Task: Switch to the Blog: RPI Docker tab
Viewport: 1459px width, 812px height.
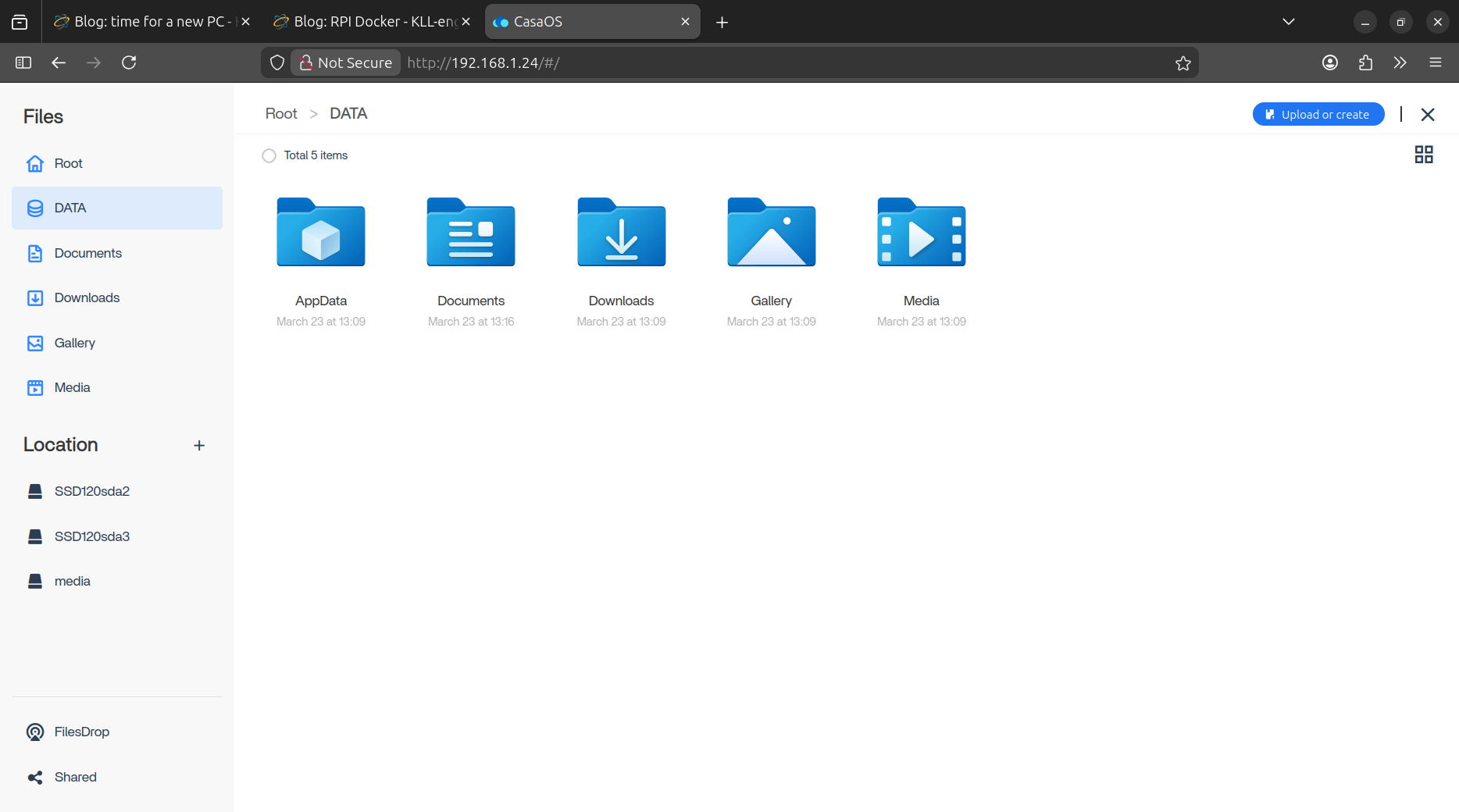Action: tap(367, 22)
